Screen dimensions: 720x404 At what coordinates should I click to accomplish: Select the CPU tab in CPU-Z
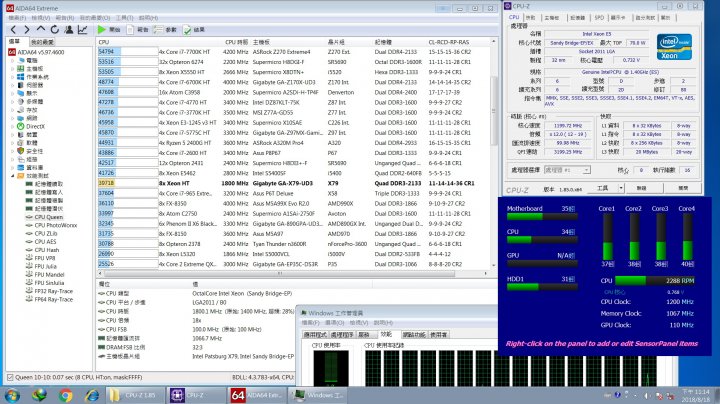514,17
